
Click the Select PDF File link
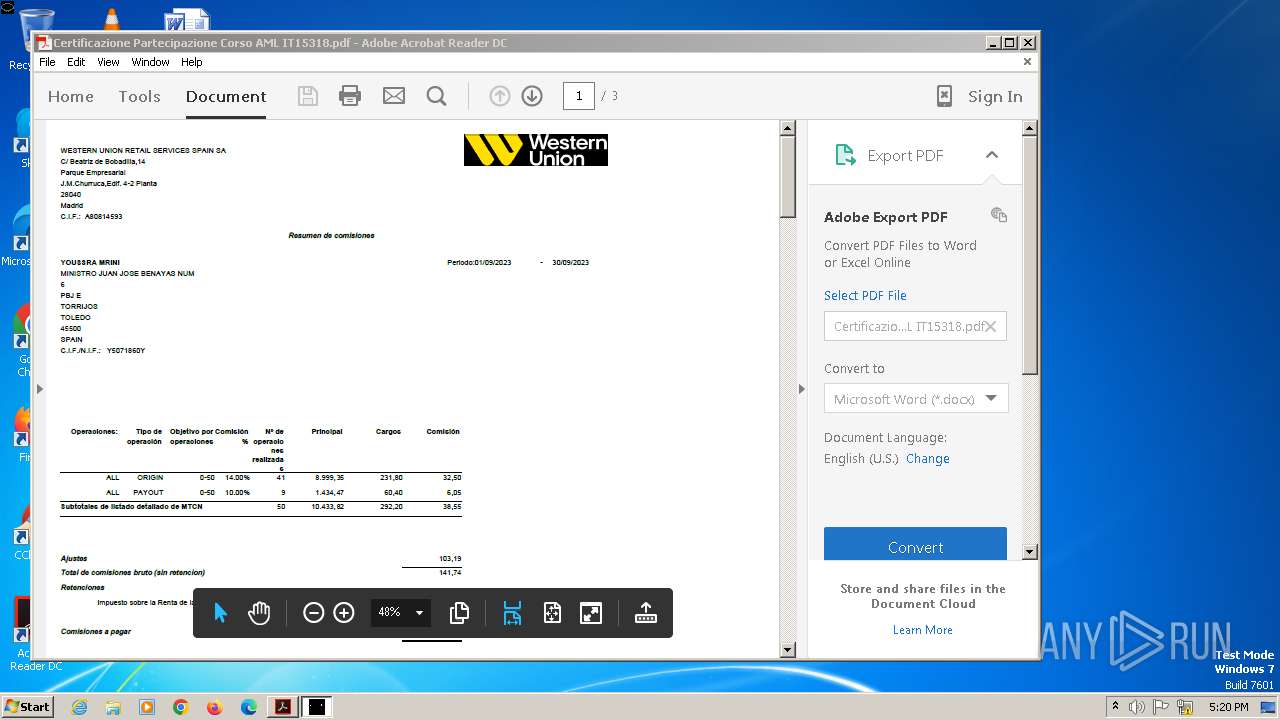click(x=865, y=295)
